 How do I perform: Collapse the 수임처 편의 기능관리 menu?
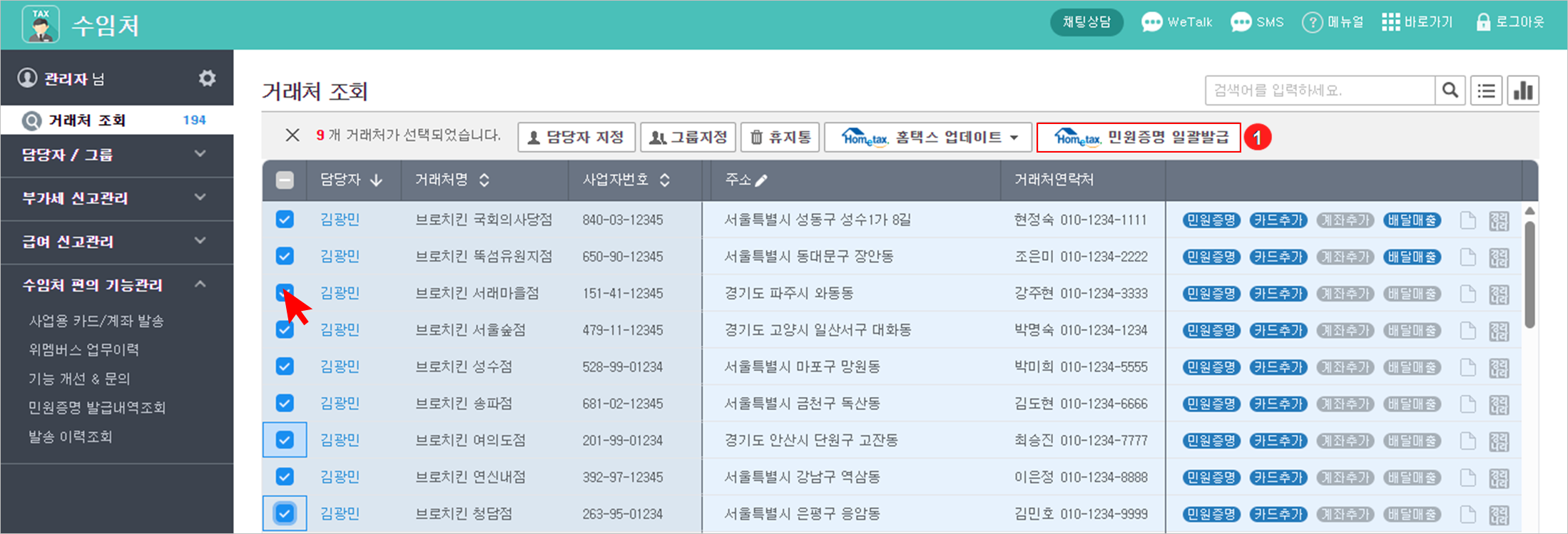[117, 285]
